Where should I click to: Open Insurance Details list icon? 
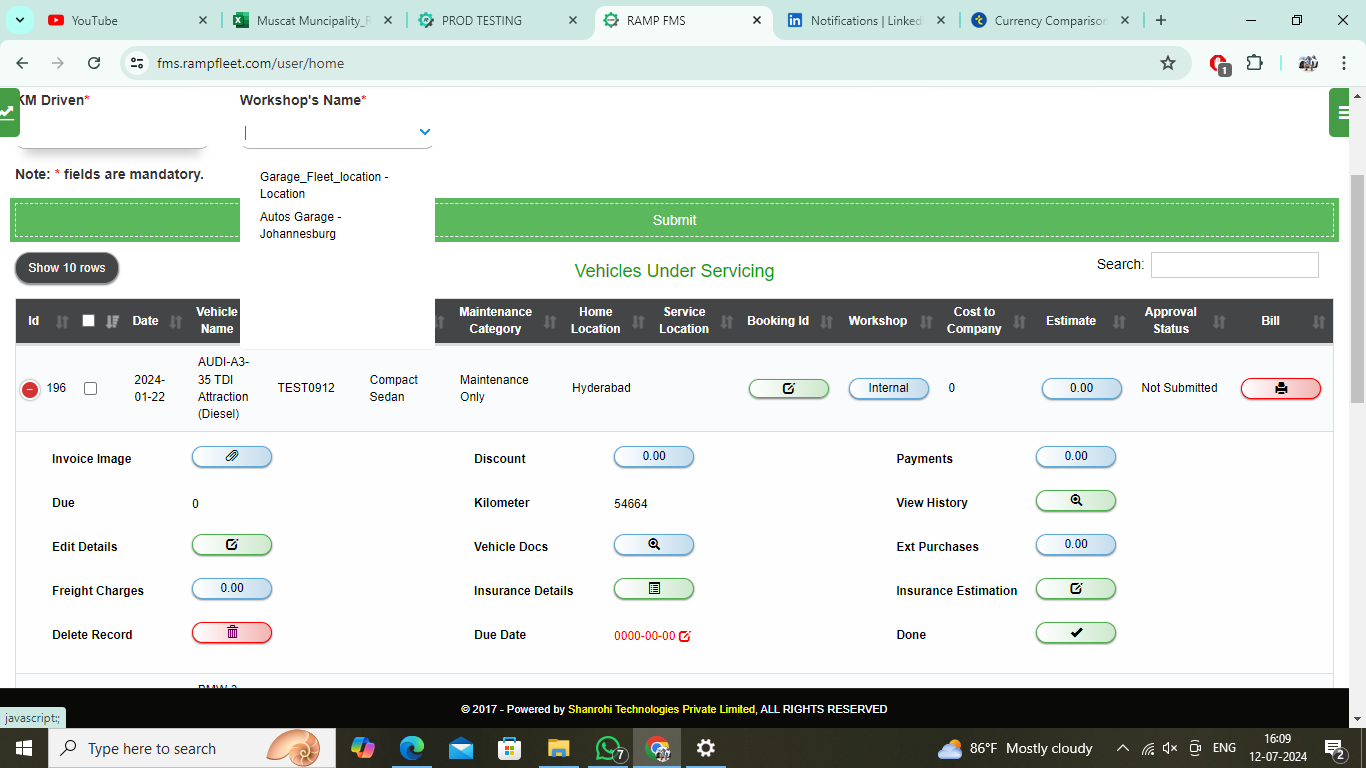(653, 588)
